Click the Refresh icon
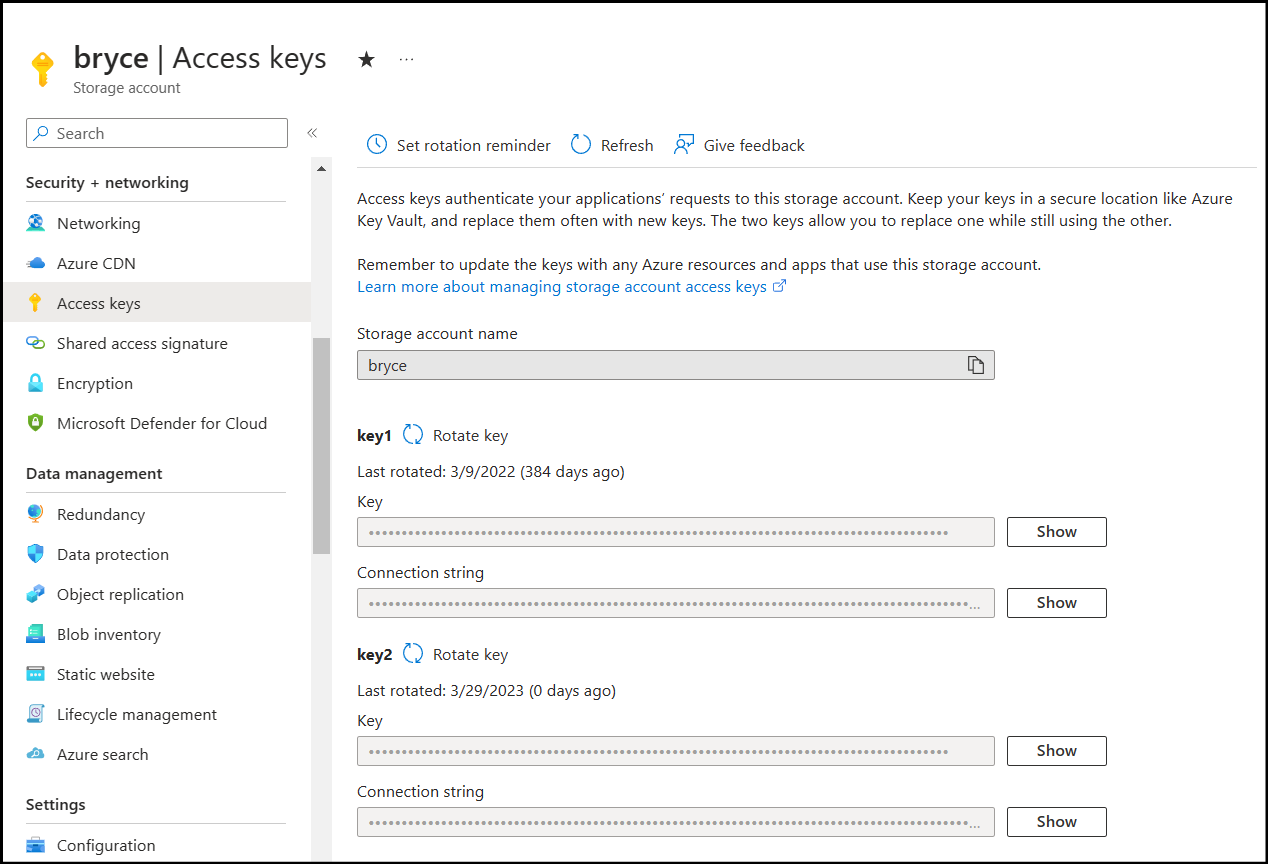The width and height of the screenshot is (1268, 864). (x=581, y=145)
